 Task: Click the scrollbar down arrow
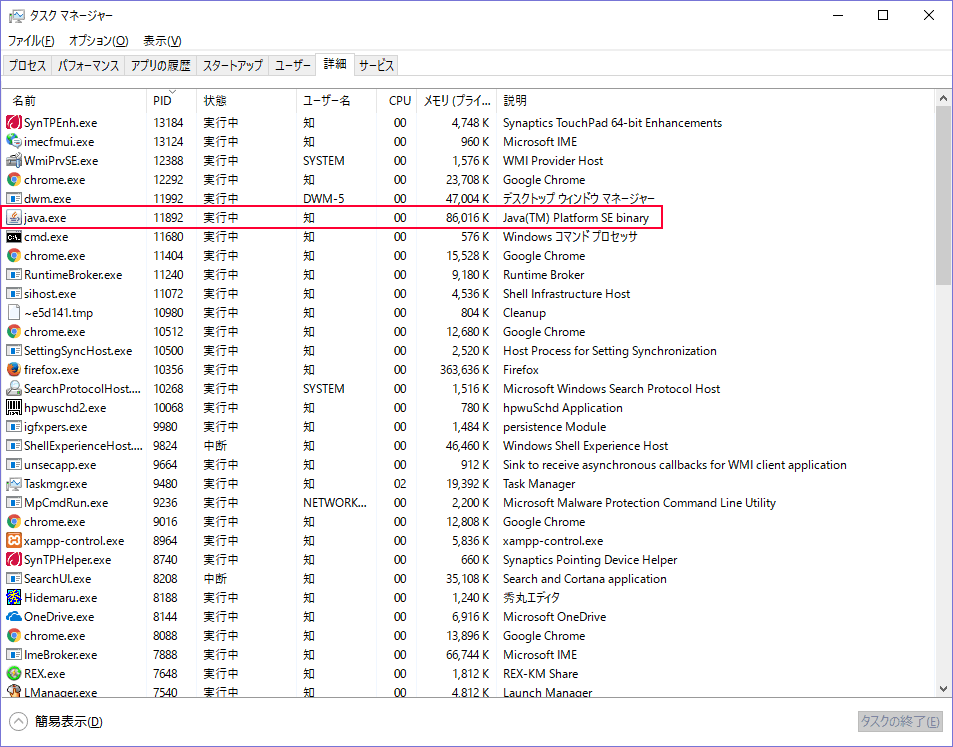(943, 689)
